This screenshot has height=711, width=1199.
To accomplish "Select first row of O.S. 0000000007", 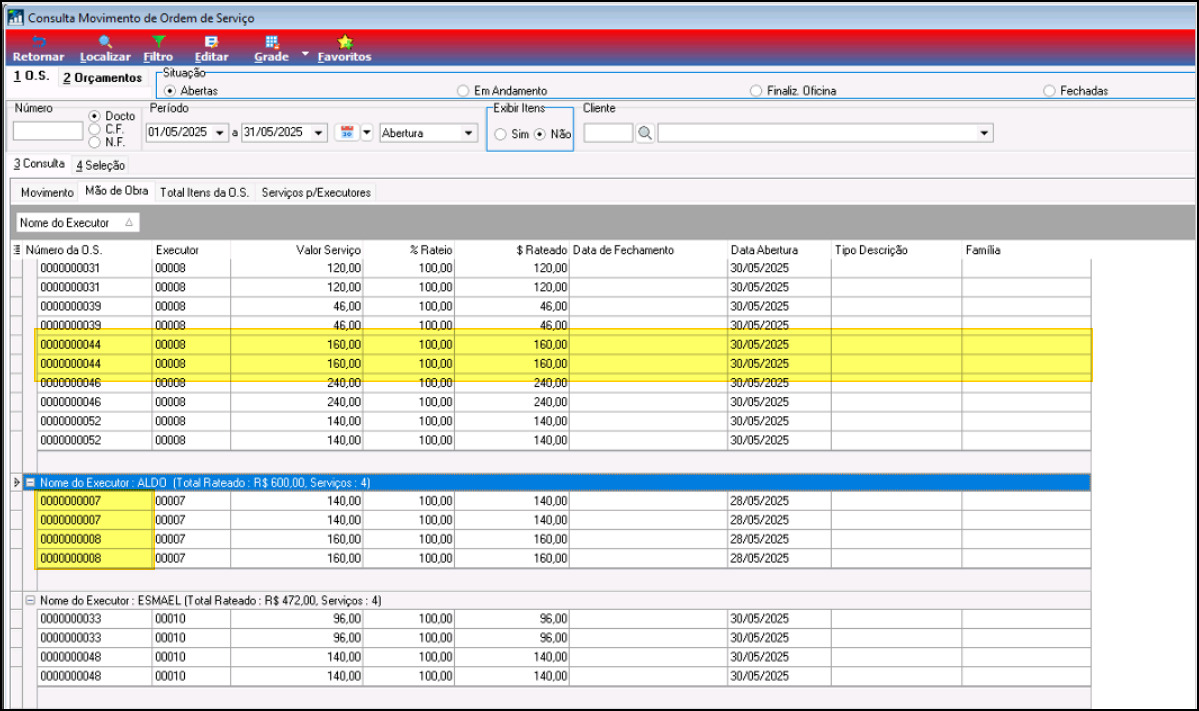I will (564, 501).
